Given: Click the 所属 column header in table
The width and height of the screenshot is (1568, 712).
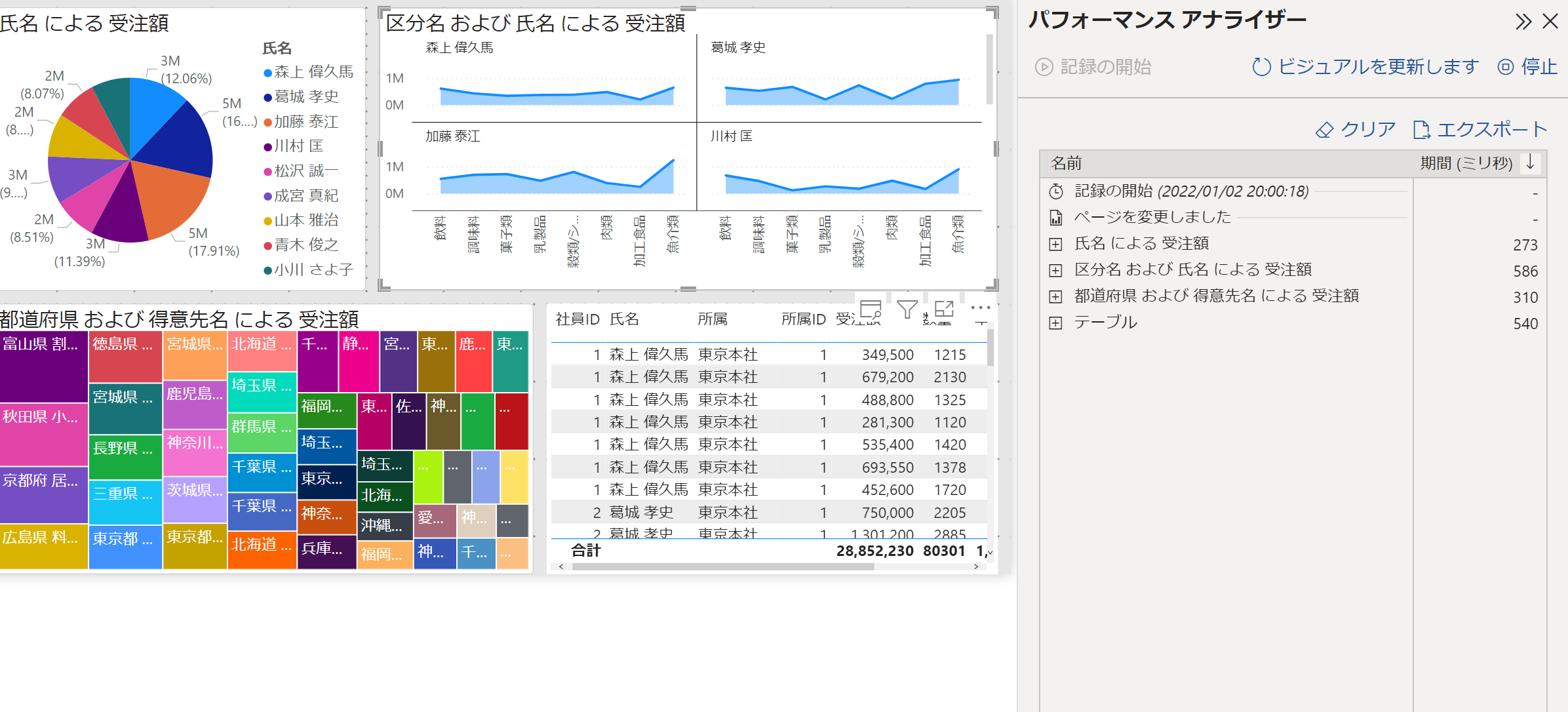Looking at the screenshot, I should pos(712,319).
